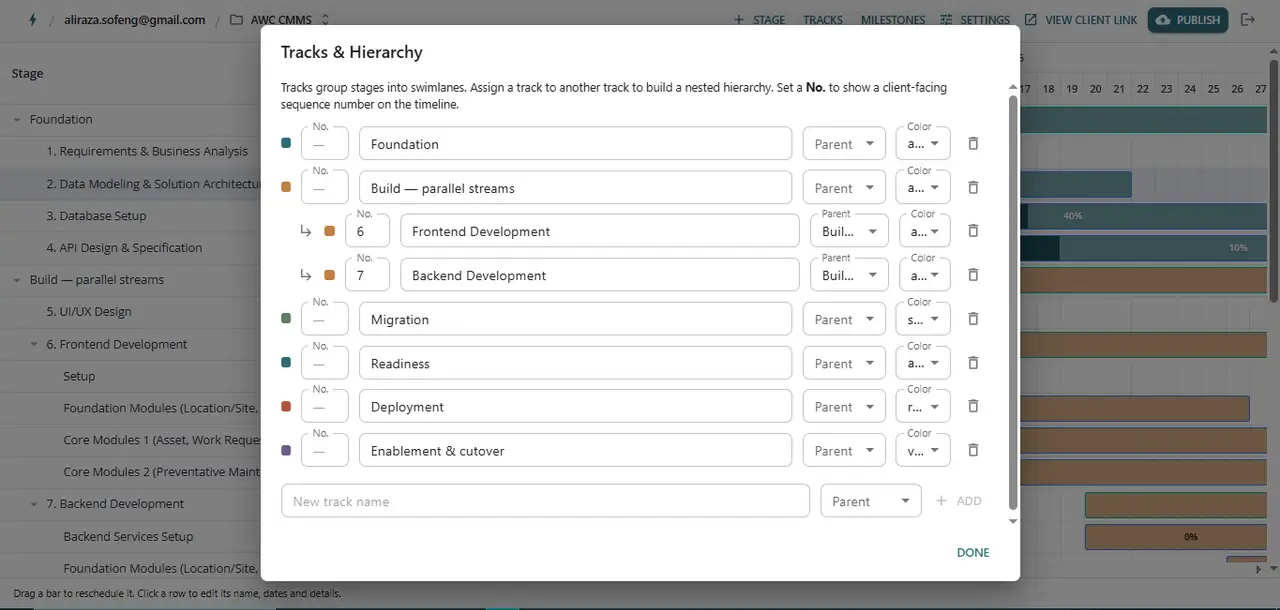Click the Foundation track color square
Image resolution: width=1280 pixels, height=610 pixels.
(x=286, y=143)
